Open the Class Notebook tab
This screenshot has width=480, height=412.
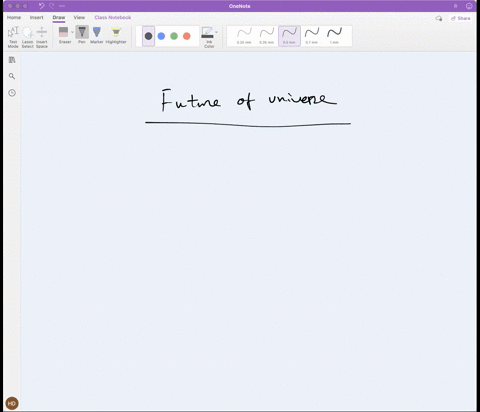[113, 18]
